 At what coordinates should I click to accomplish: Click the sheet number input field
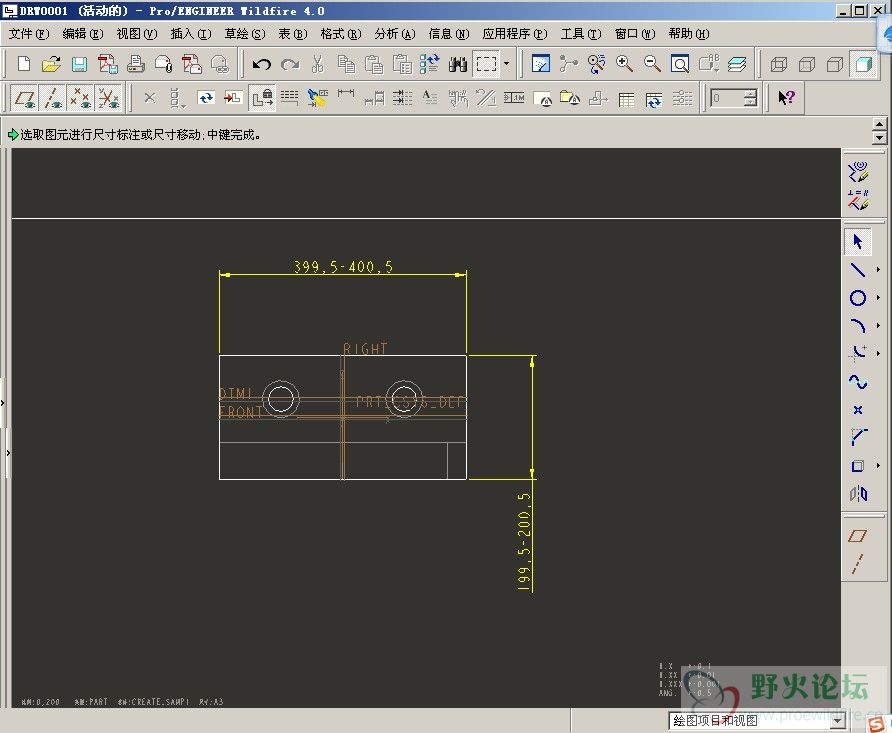click(x=727, y=98)
